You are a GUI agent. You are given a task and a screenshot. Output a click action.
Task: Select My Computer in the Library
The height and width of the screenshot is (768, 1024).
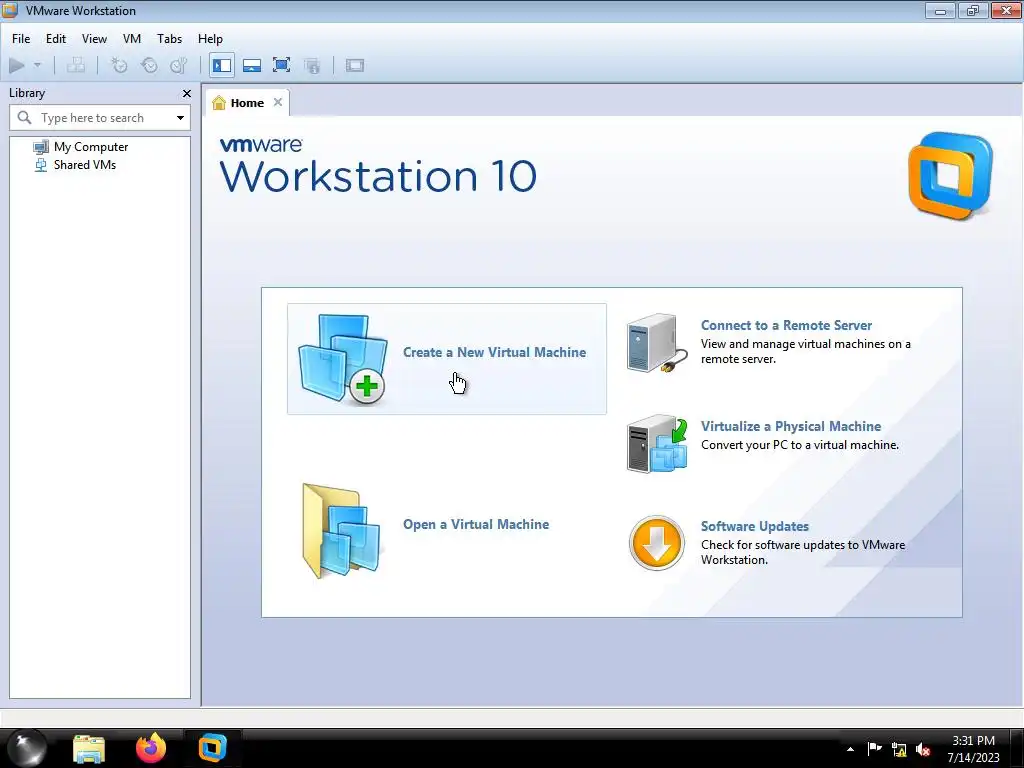(91, 147)
